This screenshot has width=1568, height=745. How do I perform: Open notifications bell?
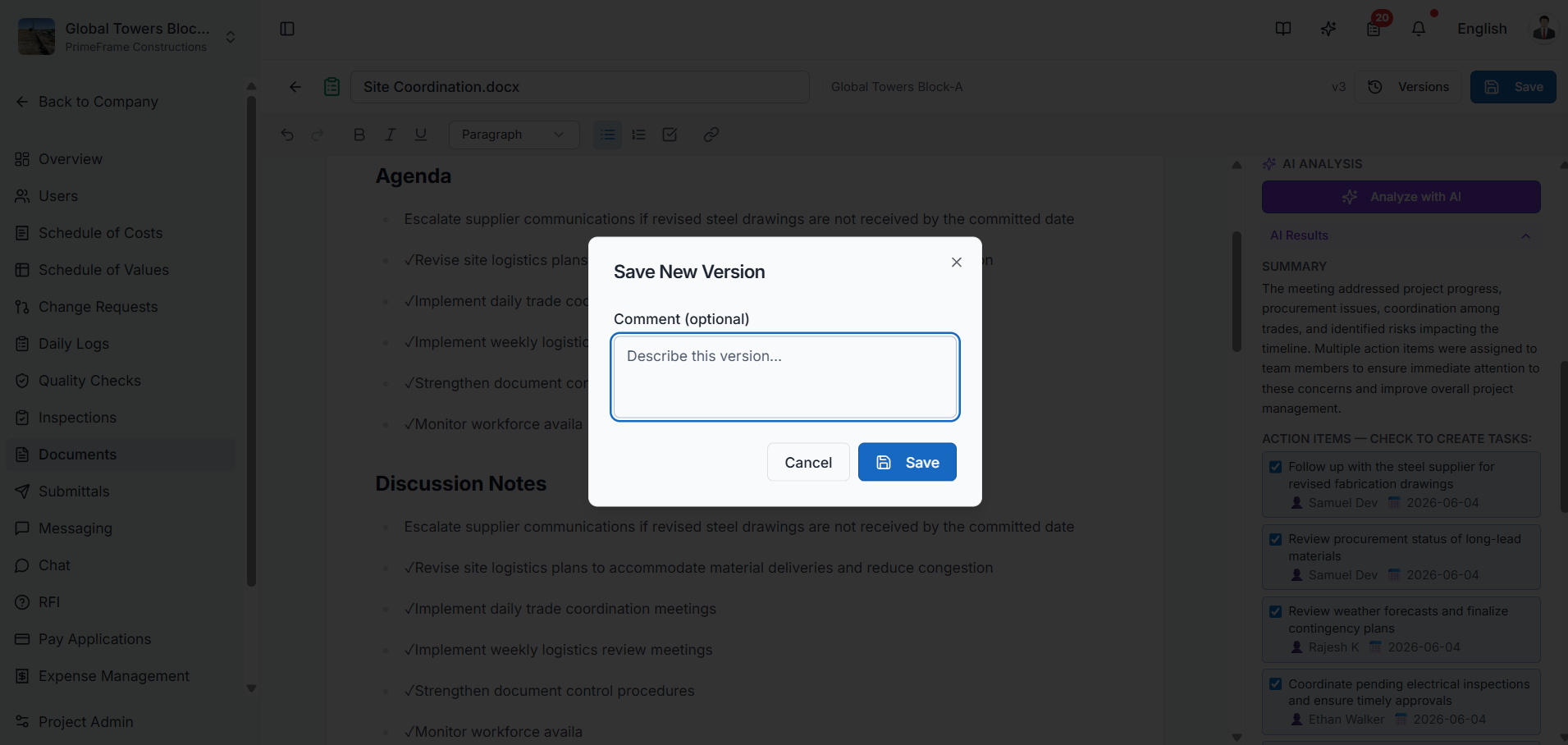(x=1419, y=29)
